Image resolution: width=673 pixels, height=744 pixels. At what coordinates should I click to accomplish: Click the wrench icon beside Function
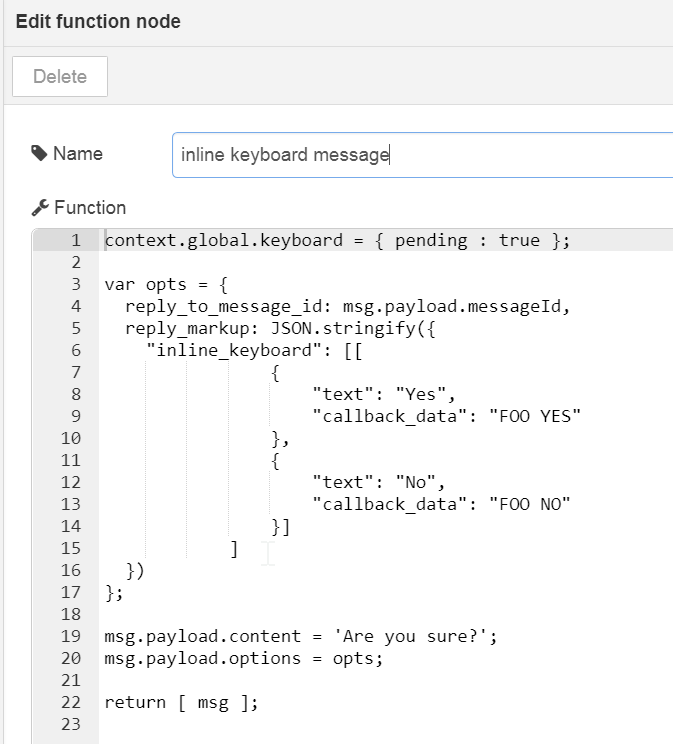click(x=40, y=208)
